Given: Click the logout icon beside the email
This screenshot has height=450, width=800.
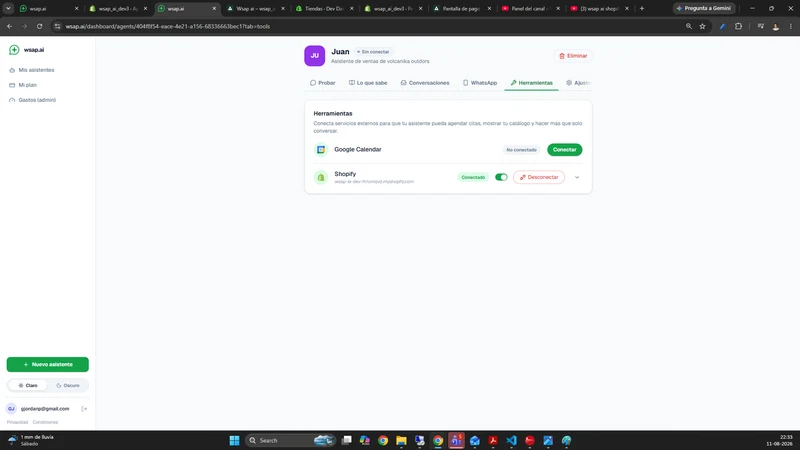Looking at the screenshot, I should (x=84, y=409).
